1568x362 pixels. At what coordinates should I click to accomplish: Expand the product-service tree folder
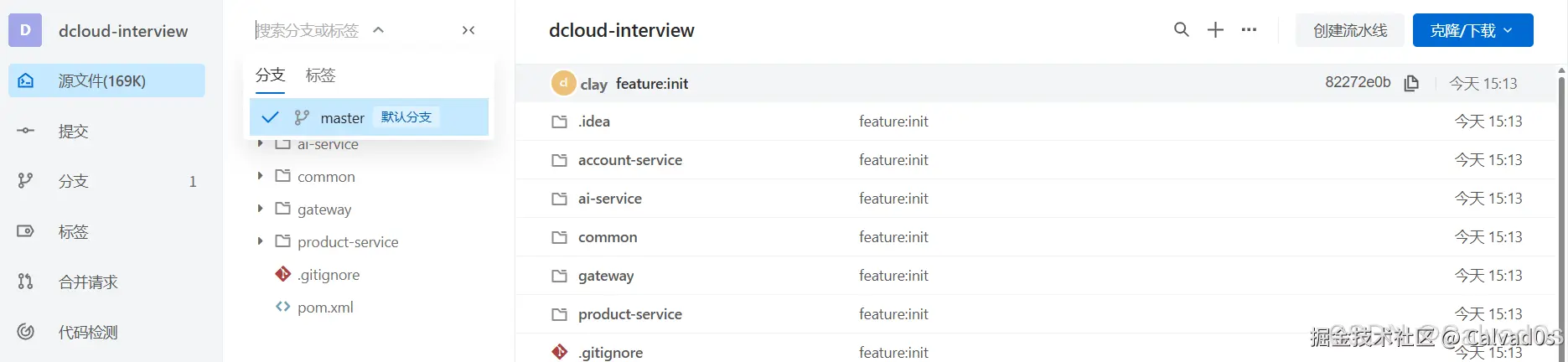[260, 241]
